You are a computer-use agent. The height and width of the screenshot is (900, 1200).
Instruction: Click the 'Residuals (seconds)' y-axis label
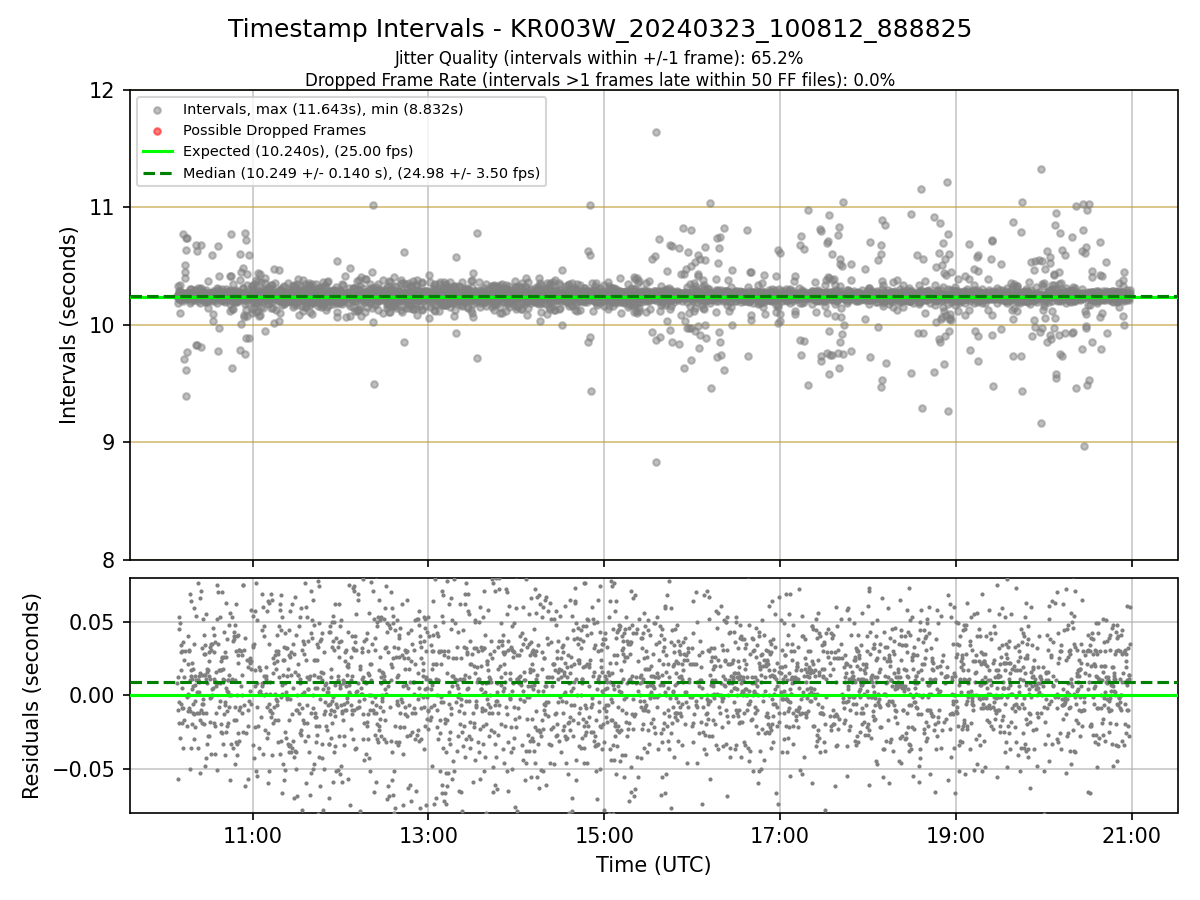click(x=32, y=696)
